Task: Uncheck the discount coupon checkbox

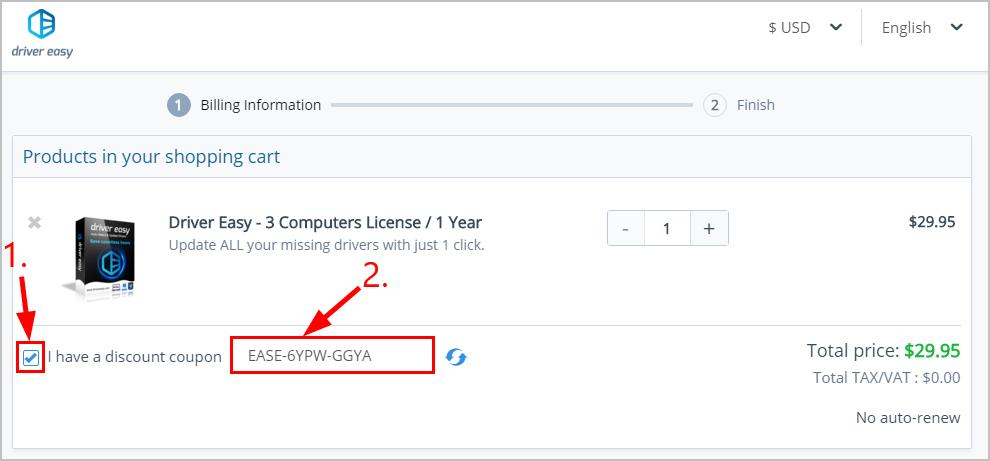Action: click(x=31, y=357)
